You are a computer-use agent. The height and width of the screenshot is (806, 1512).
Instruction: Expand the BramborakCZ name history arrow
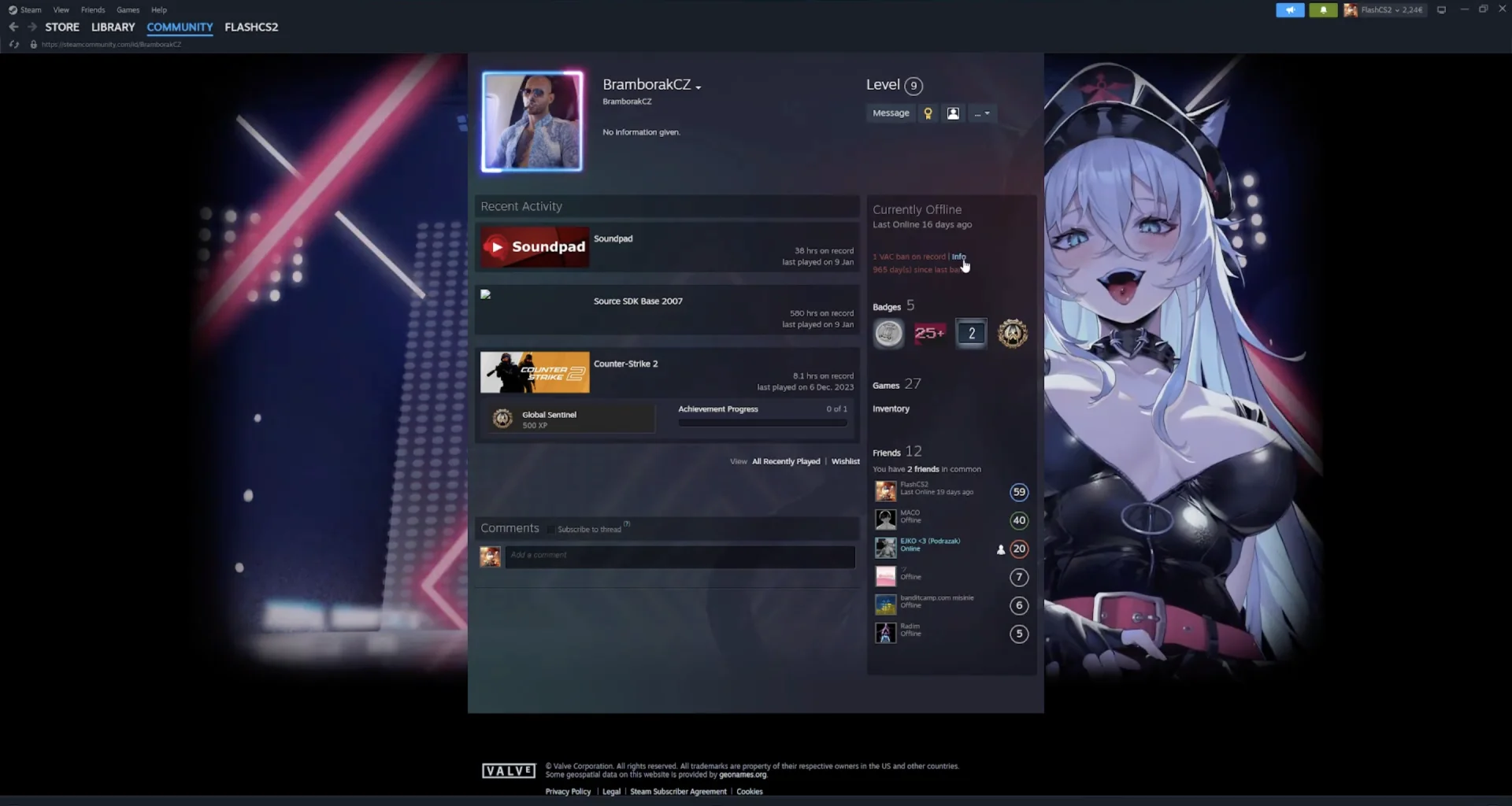(698, 87)
